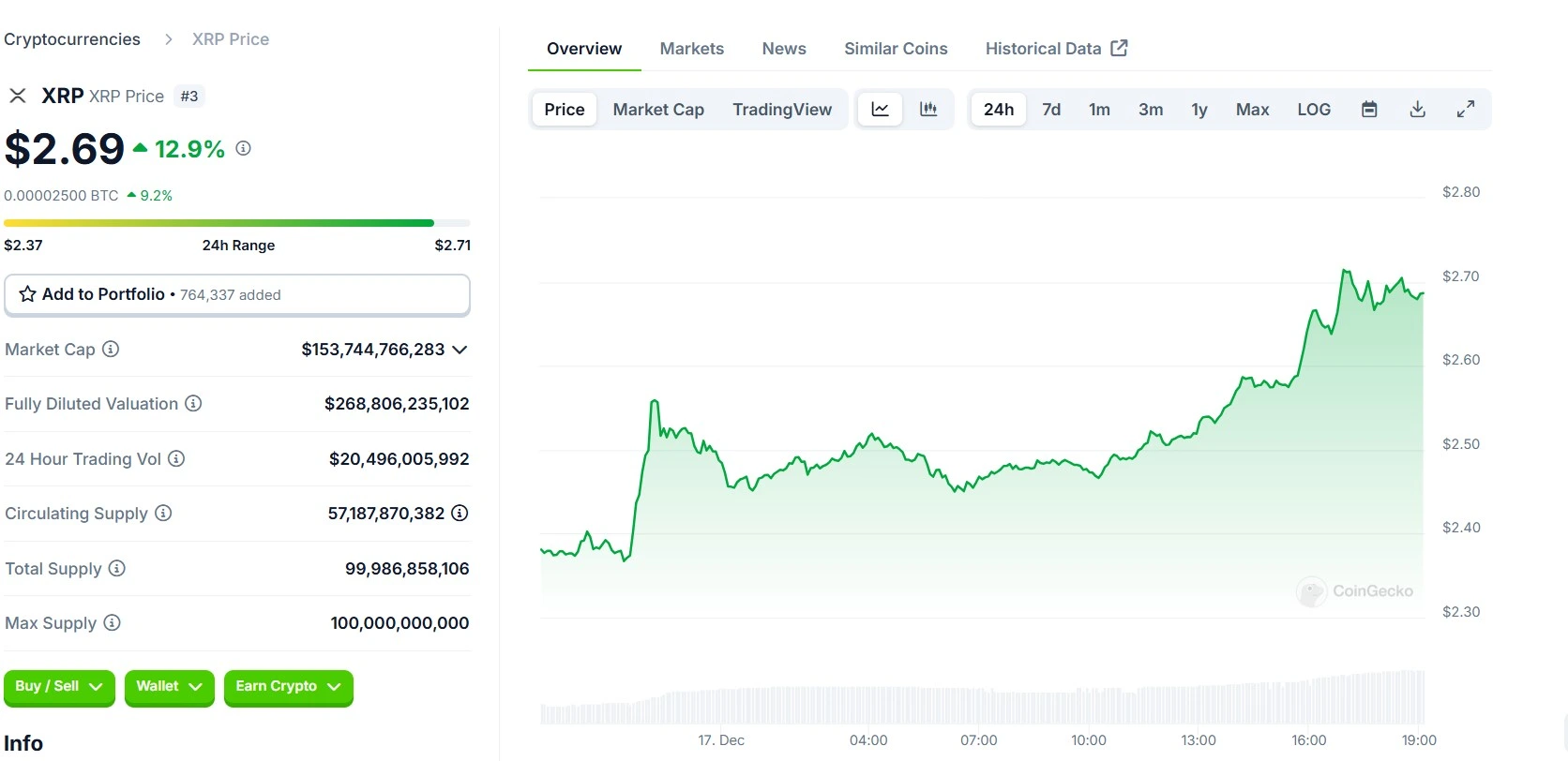
Task: Open the calendar date range picker
Action: 1369,110
